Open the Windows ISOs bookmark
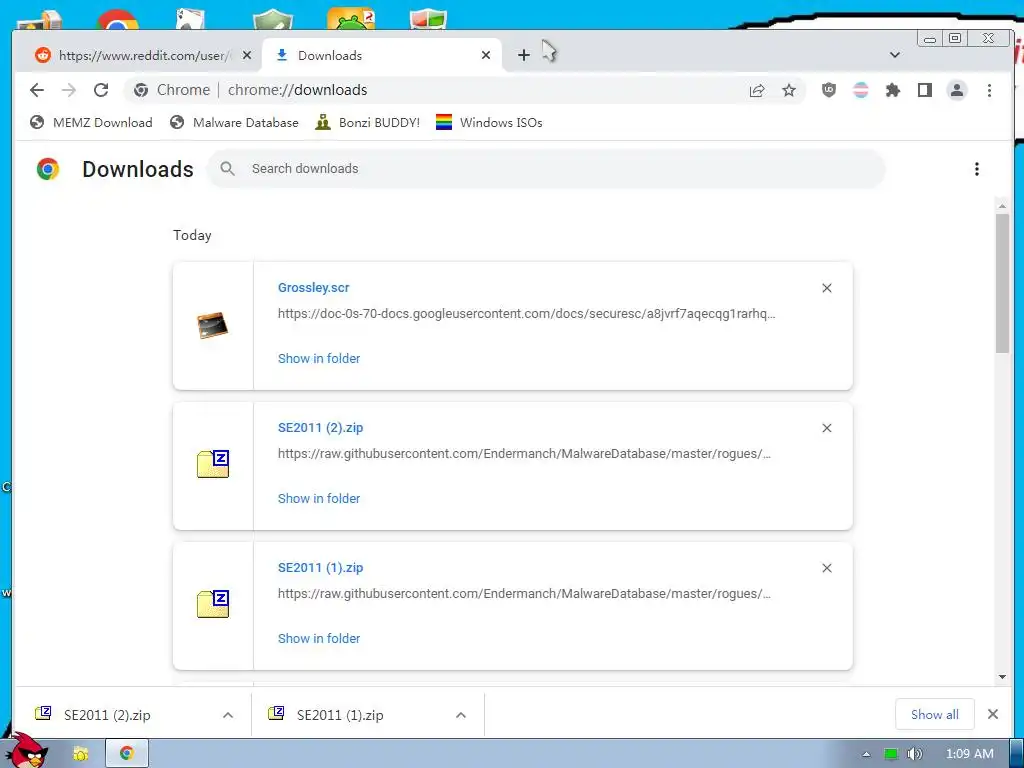The image size is (1024, 768). [489, 123]
